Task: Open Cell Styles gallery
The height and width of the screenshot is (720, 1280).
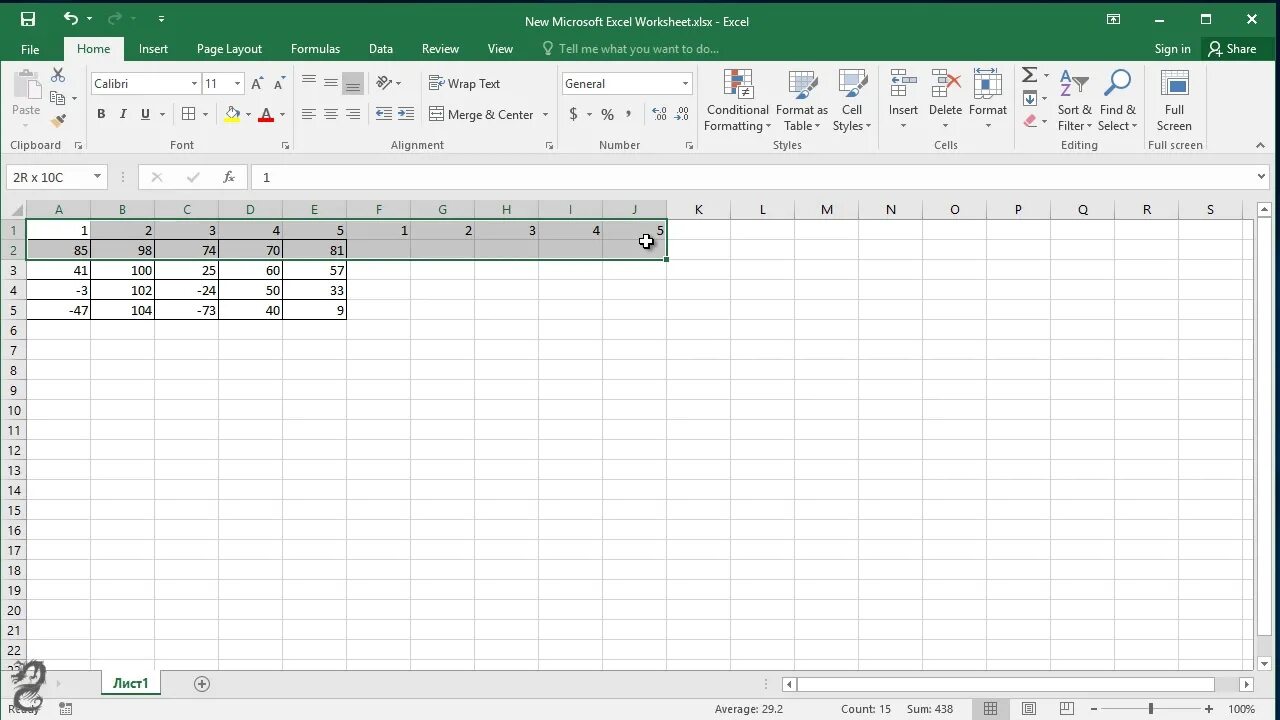Action: click(x=852, y=100)
